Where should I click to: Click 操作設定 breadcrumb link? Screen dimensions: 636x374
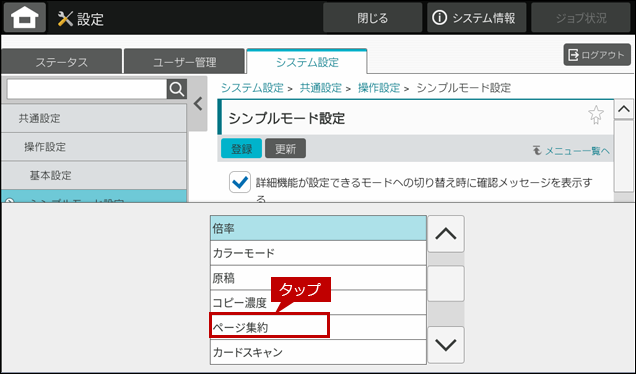click(x=379, y=88)
